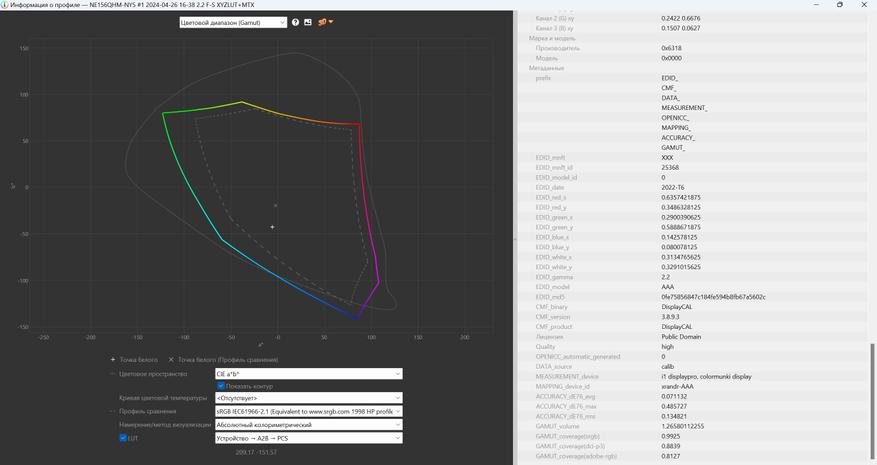This screenshot has height=465, width=877.
Task: Expand the sRGB IEC61966-2.1 comparison profile list
Action: tap(309, 411)
